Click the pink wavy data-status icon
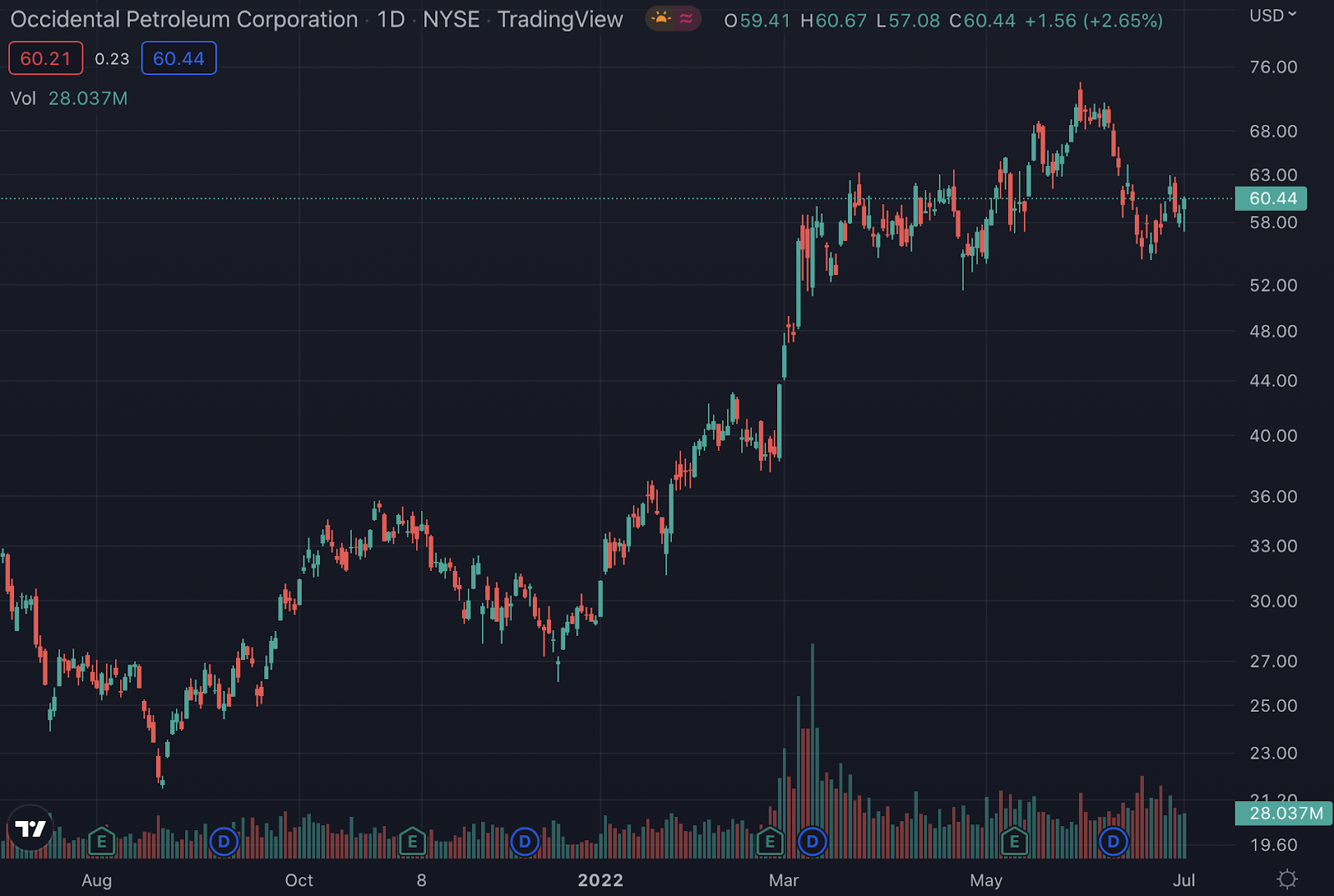Screen dimensions: 1334x896 click(686, 18)
